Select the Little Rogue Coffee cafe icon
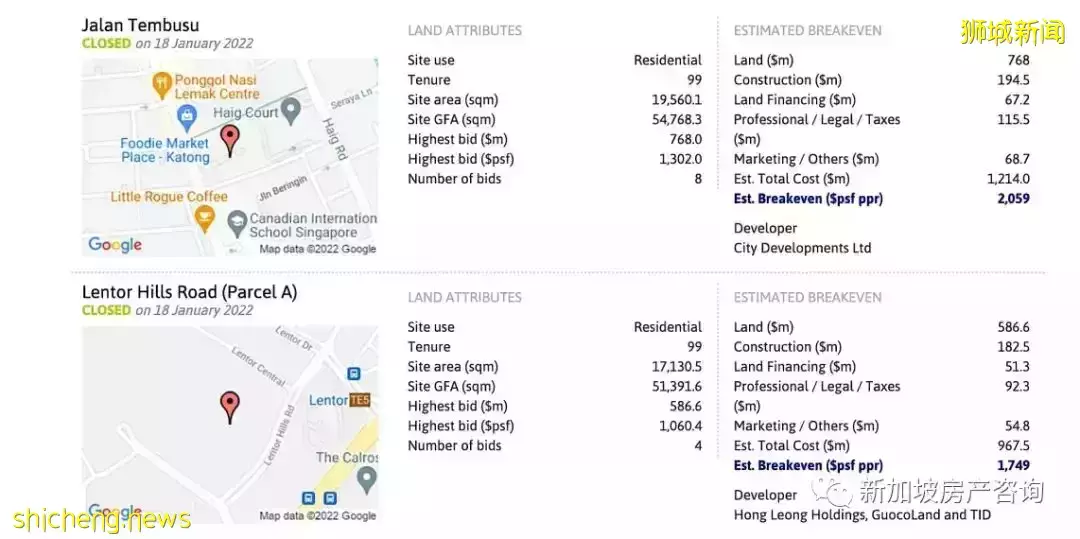Screen dimensions: 1080x539 (x=205, y=218)
